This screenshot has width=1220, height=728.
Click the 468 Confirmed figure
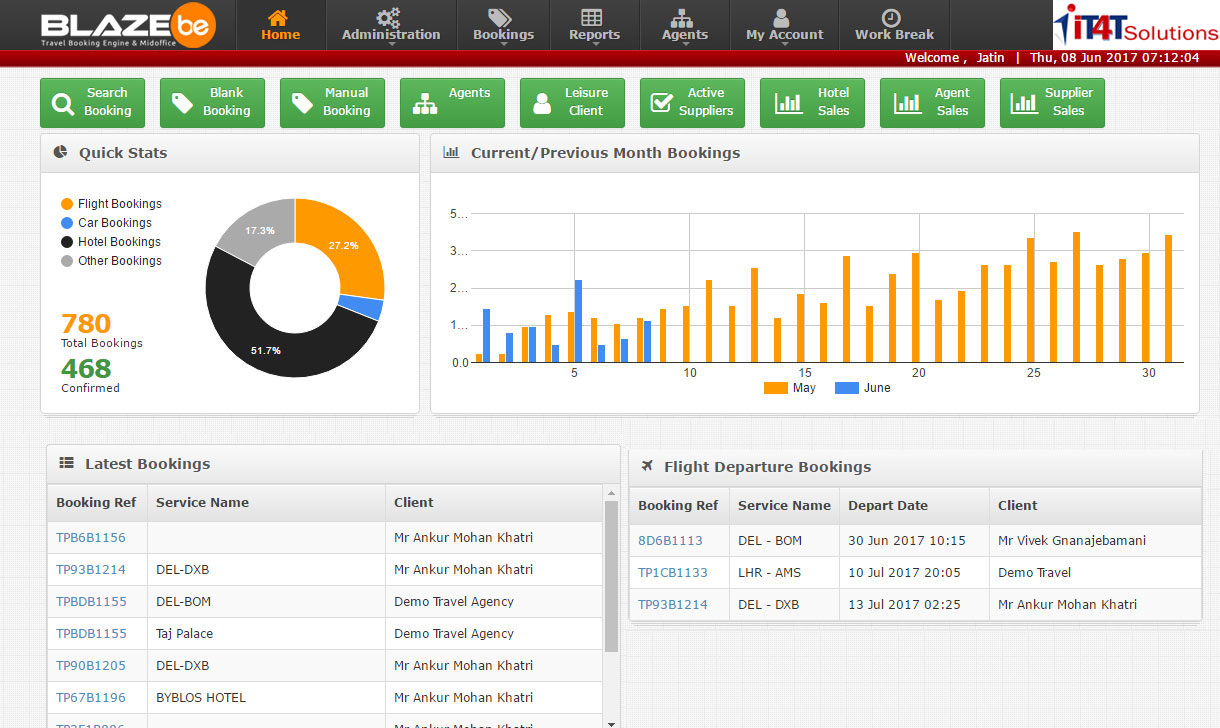coord(86,369)
